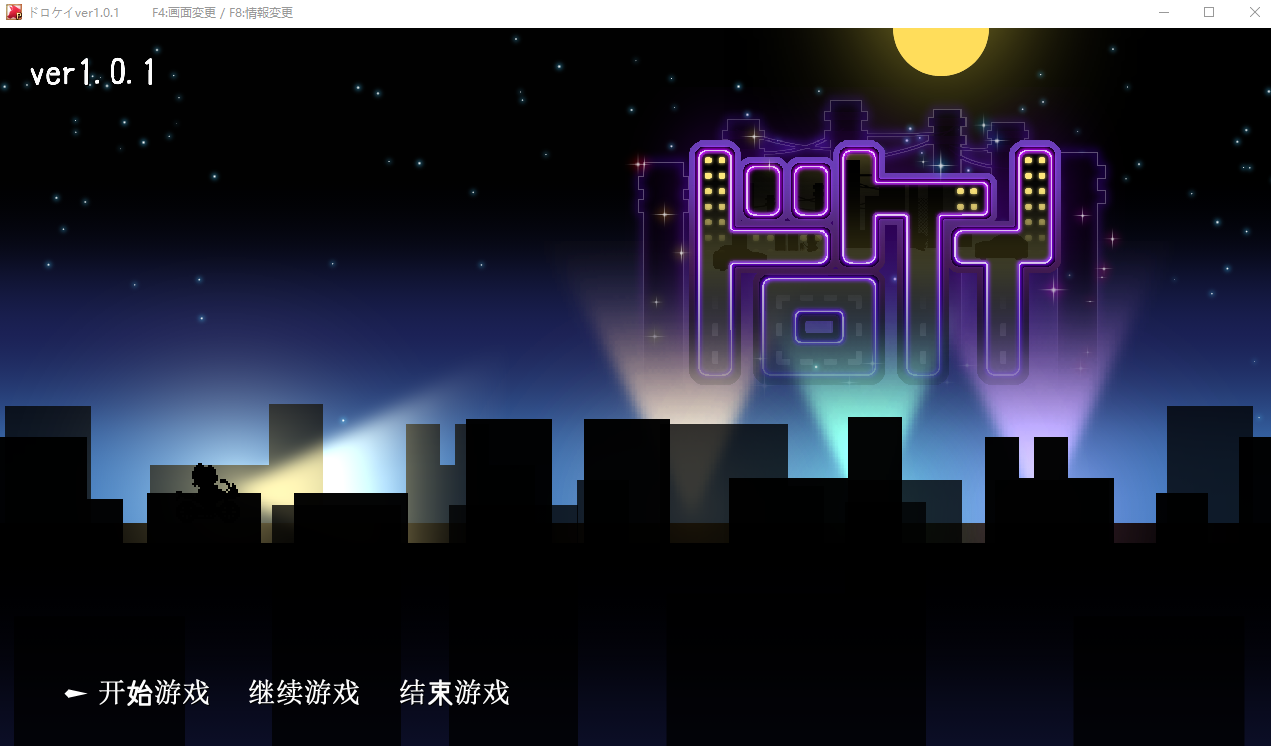1271x746 pixels.
Task: Click the ドロケイ app icon in title bar
Action: coord(14,13)
